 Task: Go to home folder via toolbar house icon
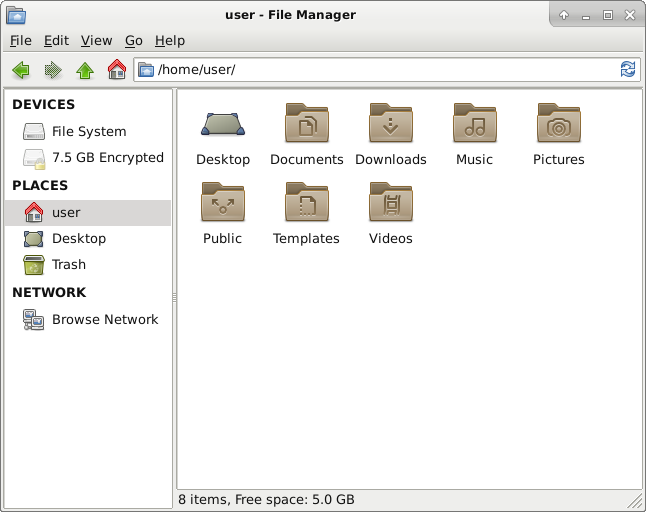[x=117, y=69]
